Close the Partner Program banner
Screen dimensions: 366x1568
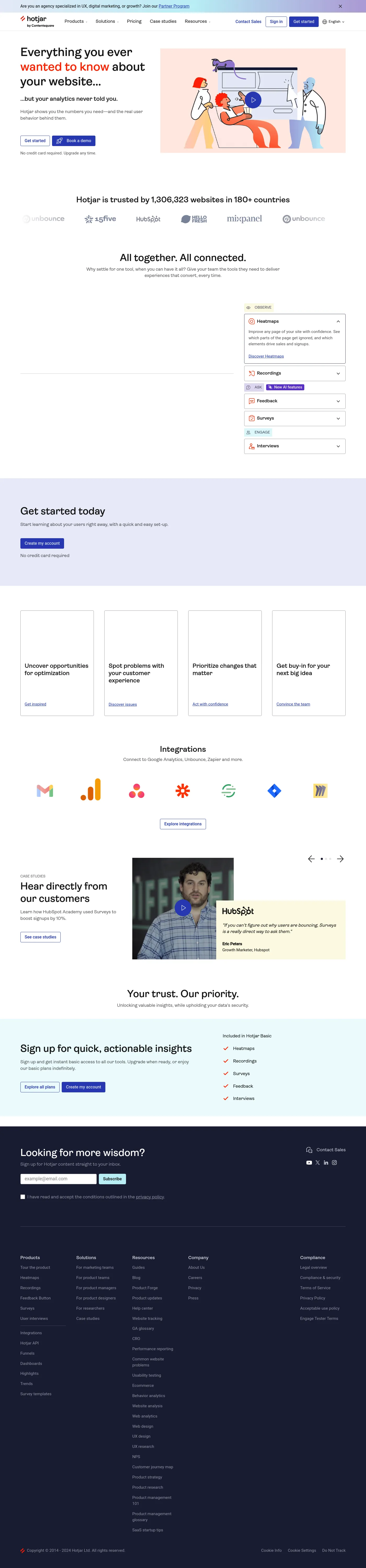click(x=340, y=6)
